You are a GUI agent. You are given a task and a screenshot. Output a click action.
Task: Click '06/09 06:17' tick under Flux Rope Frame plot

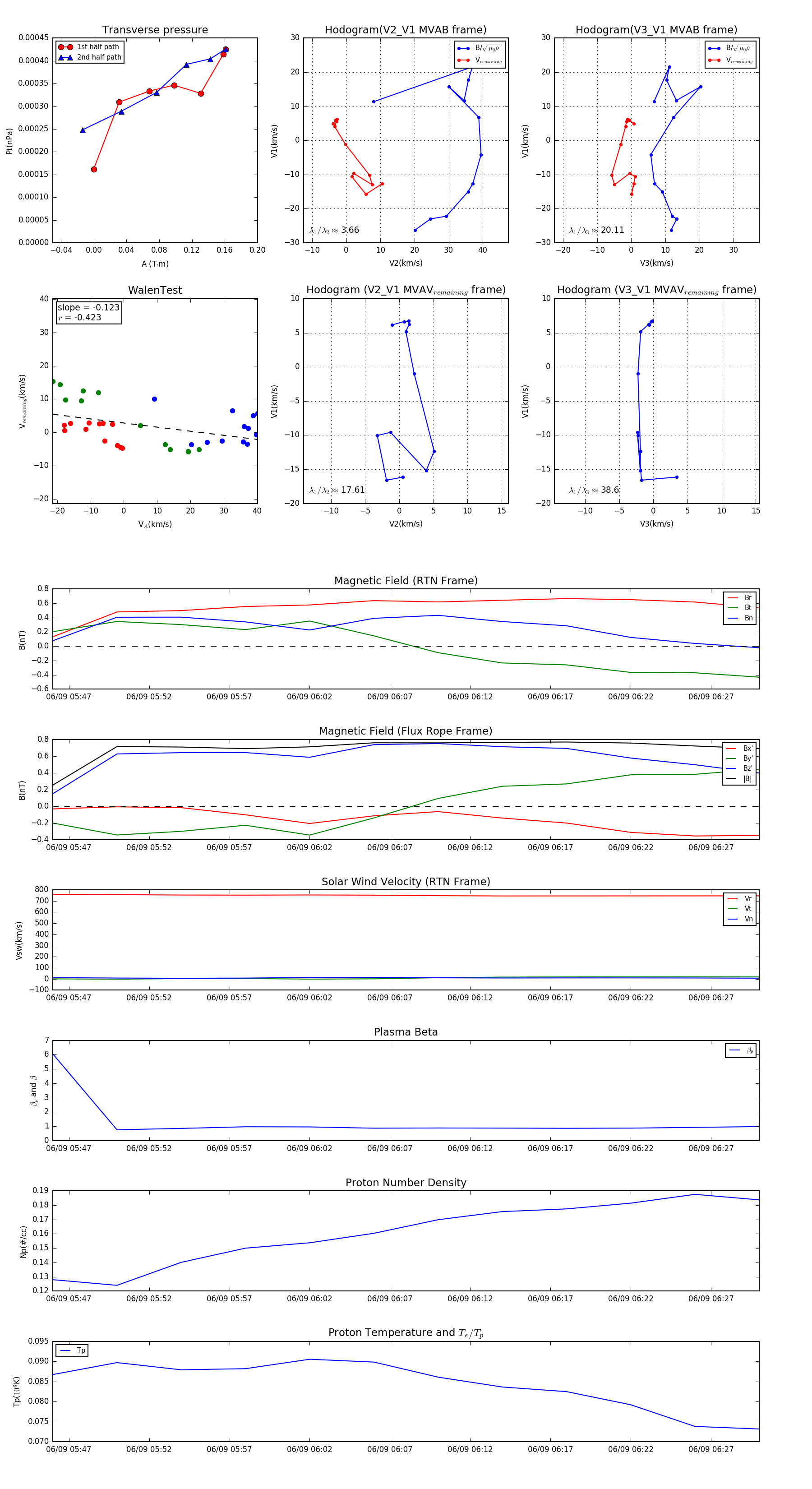(x=550, y=847)
